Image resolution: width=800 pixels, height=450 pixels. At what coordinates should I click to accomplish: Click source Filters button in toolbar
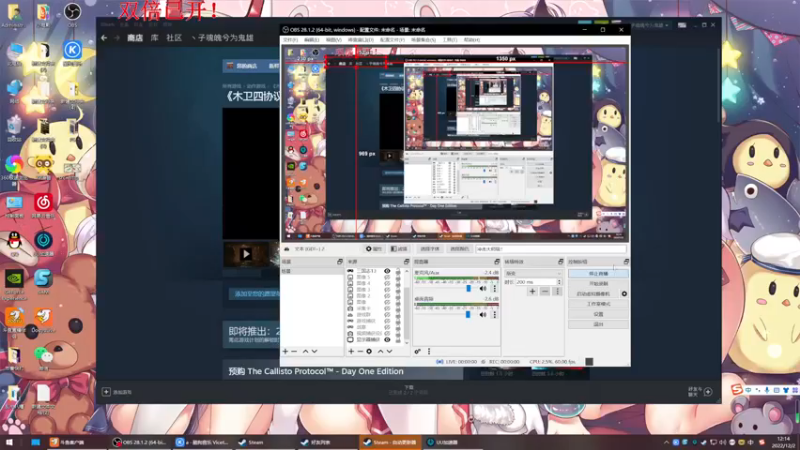399,249
